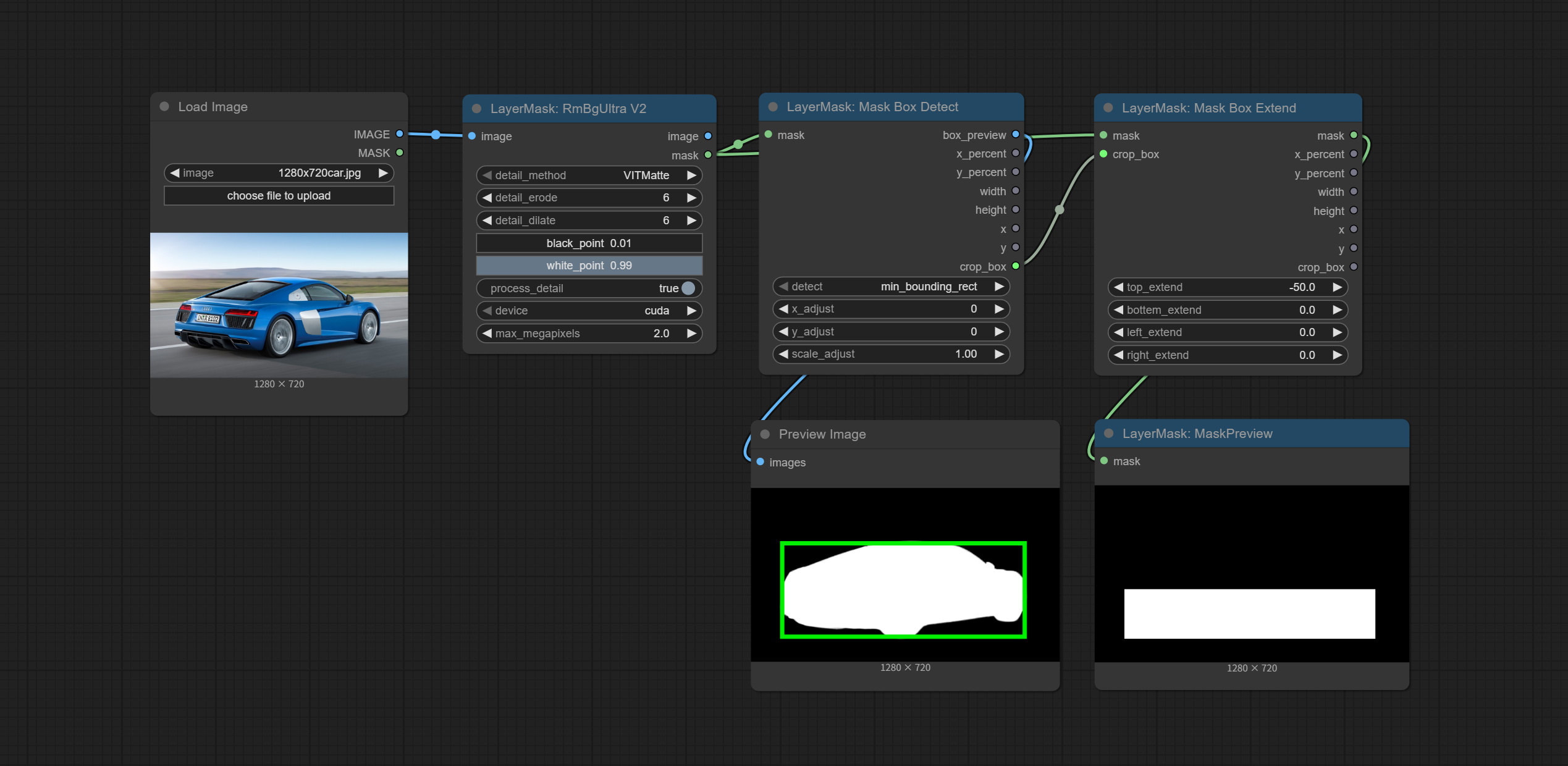Click Mask Box Detect collapse dot

coord(773,107)
